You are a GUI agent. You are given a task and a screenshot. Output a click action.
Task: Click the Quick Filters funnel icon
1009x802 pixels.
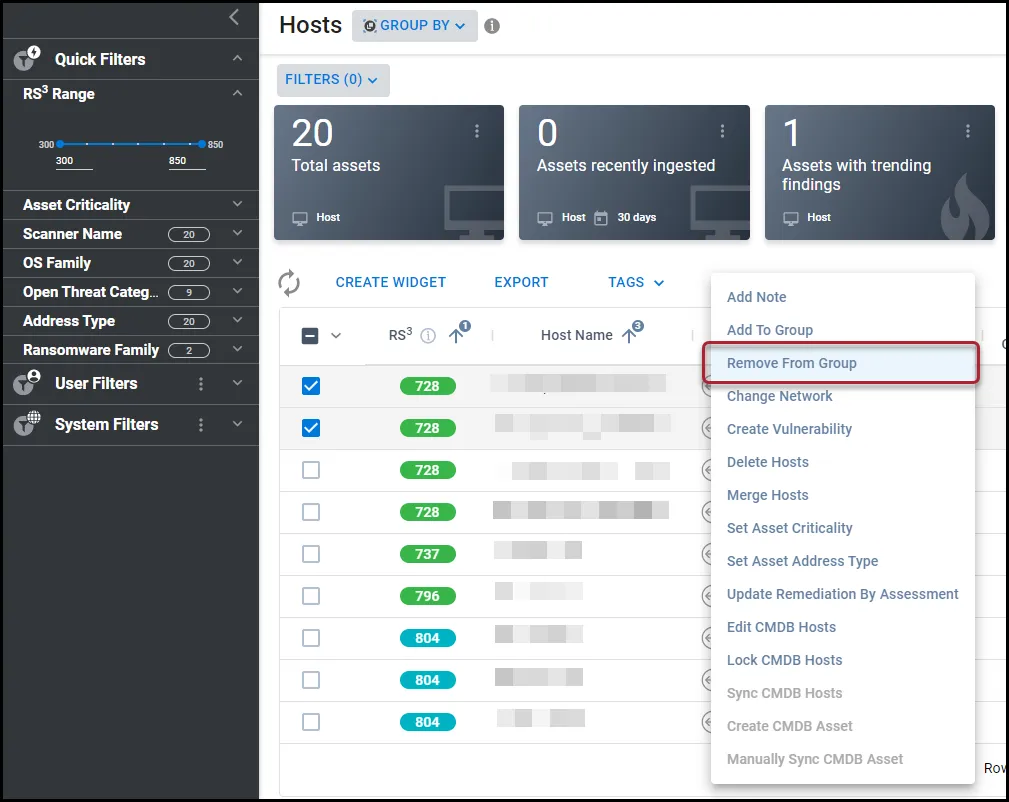tap(27, 58)
